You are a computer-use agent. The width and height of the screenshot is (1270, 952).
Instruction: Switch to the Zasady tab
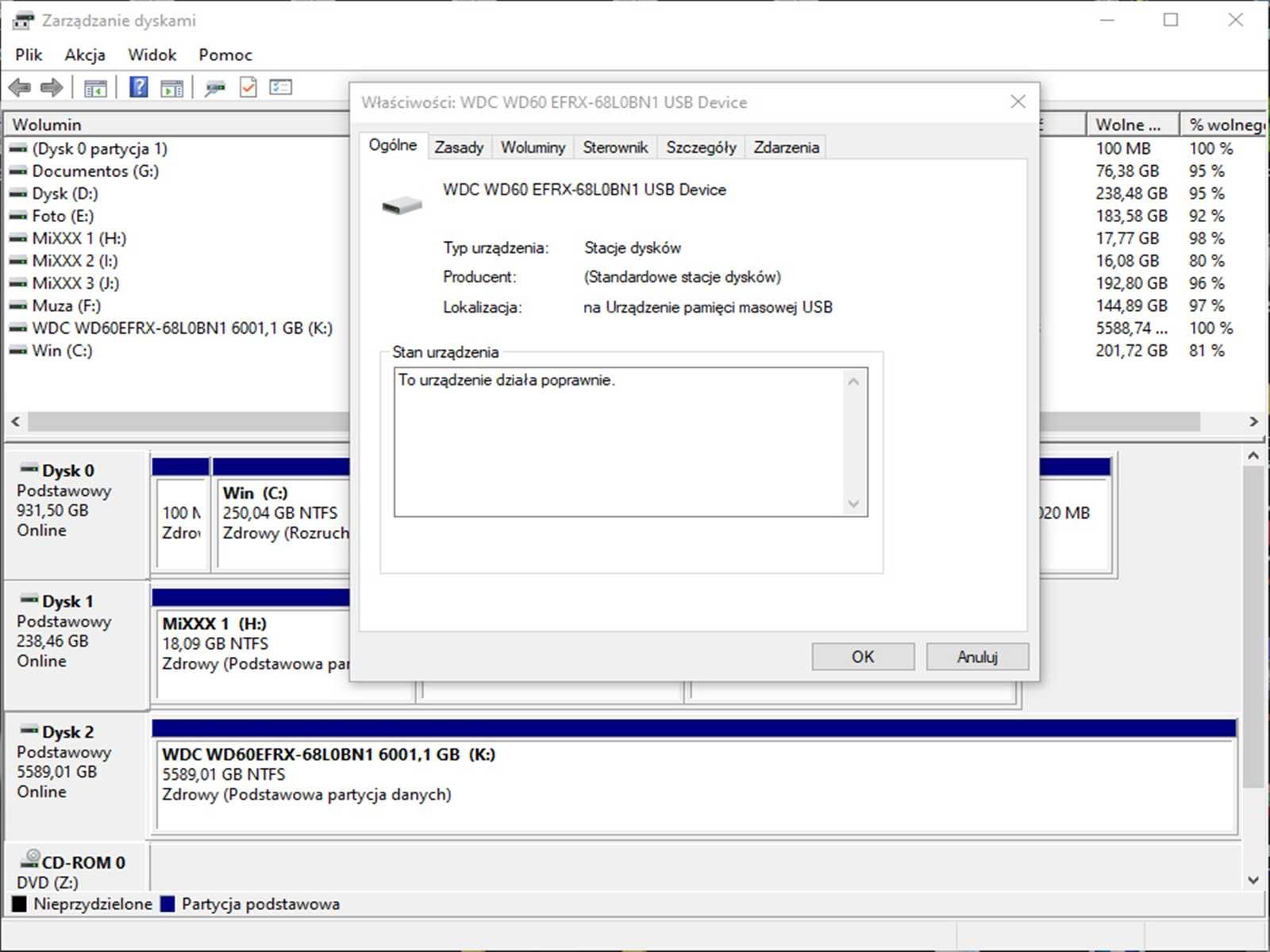[459, 148]
